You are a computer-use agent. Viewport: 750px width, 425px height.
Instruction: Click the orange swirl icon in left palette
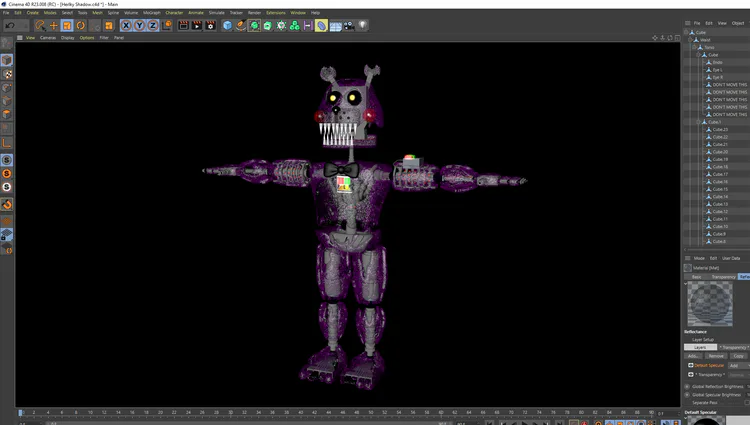(7, 205)
